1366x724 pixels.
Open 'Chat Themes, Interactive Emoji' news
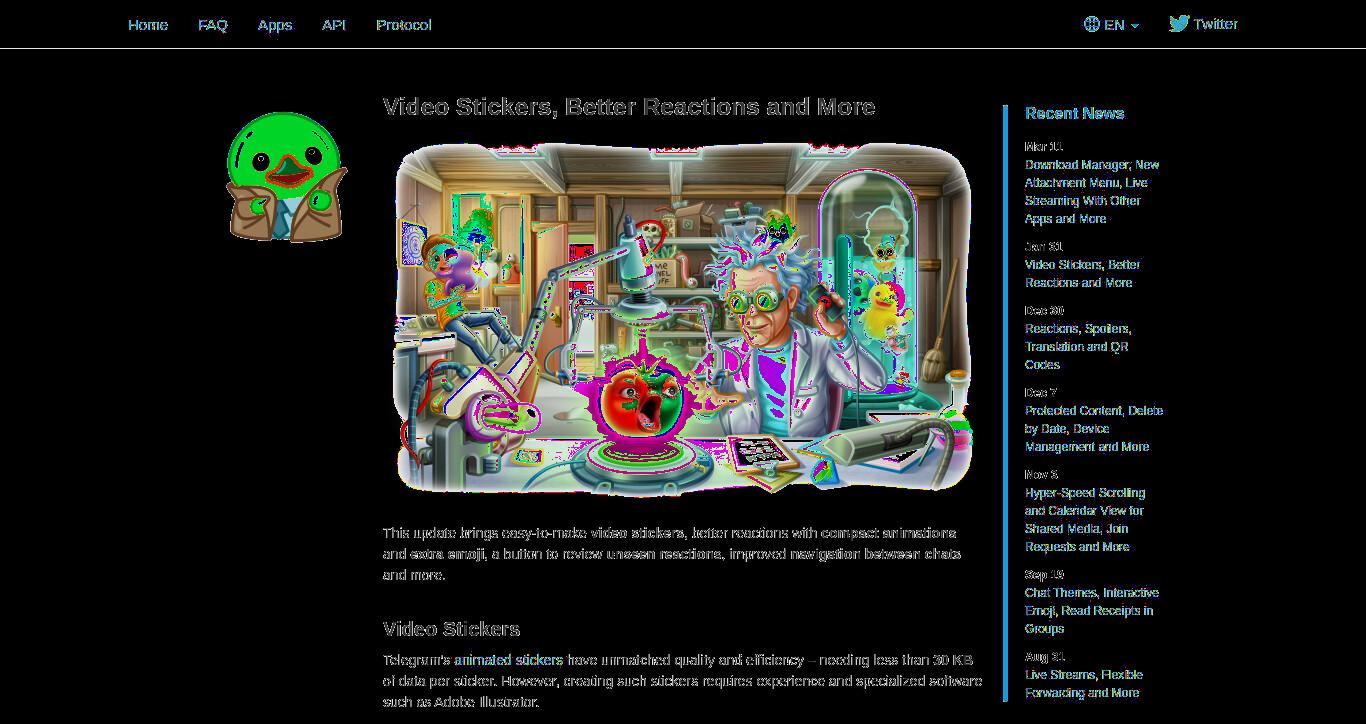click(x=1092, y=611)
